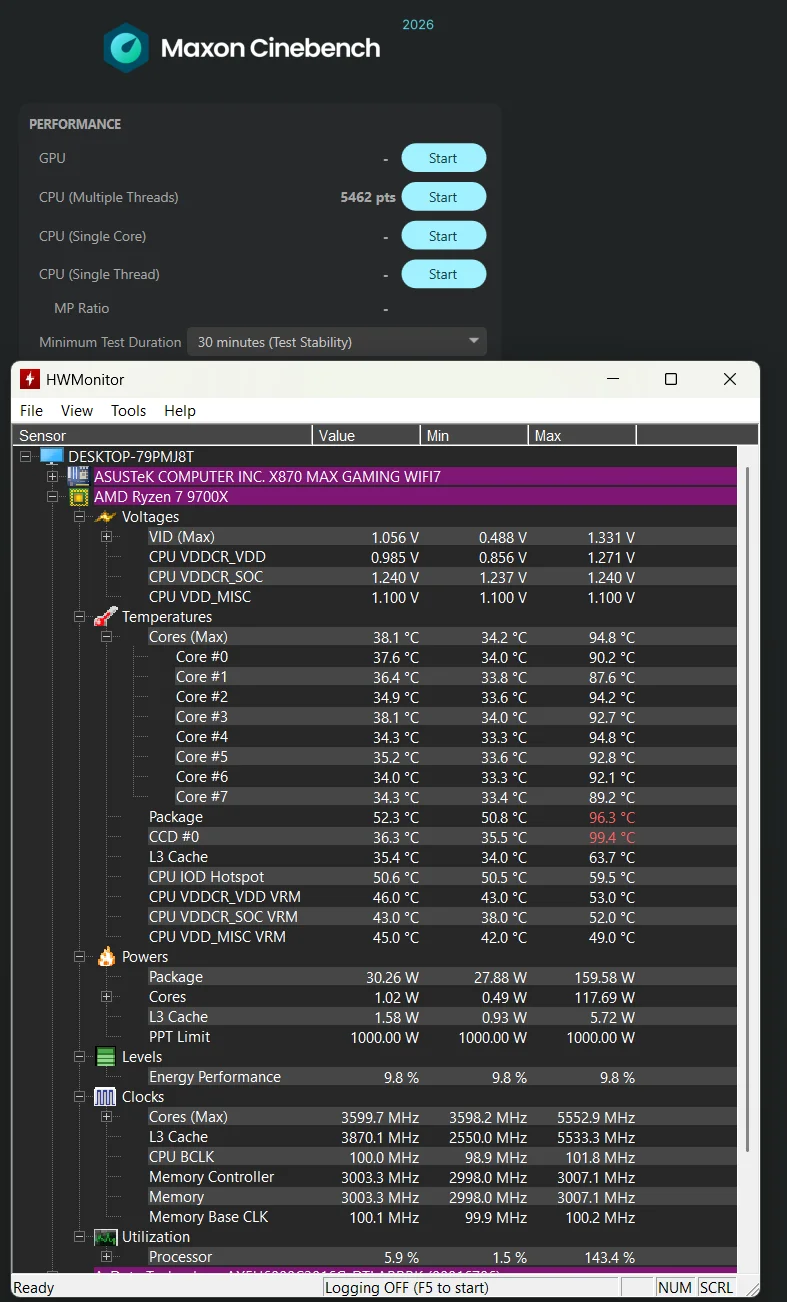Start the GPU benchmark in Cinebench
This screenshot has width=787, height=1302.
click(444, 158)
